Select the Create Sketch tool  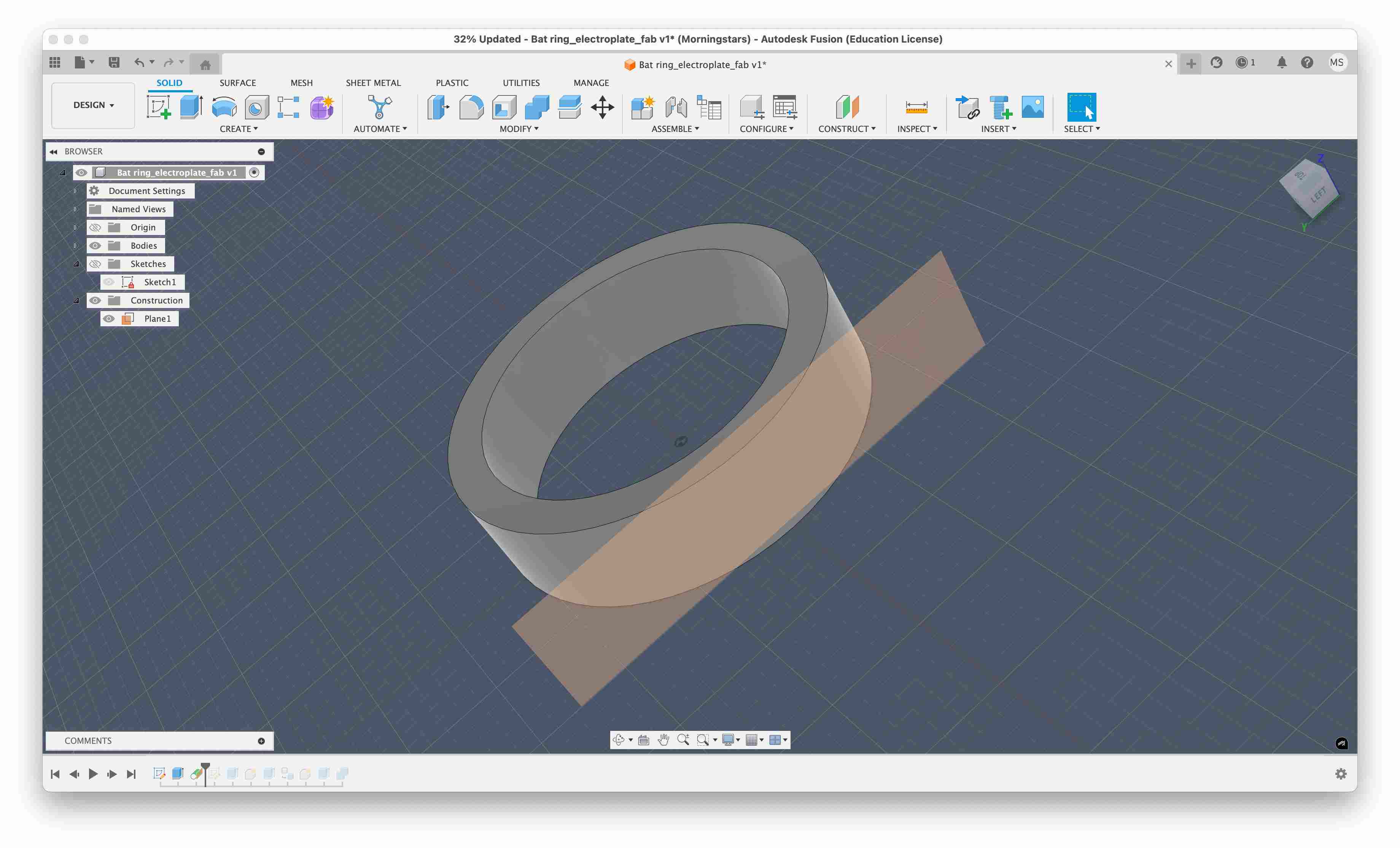coord(159,107)
